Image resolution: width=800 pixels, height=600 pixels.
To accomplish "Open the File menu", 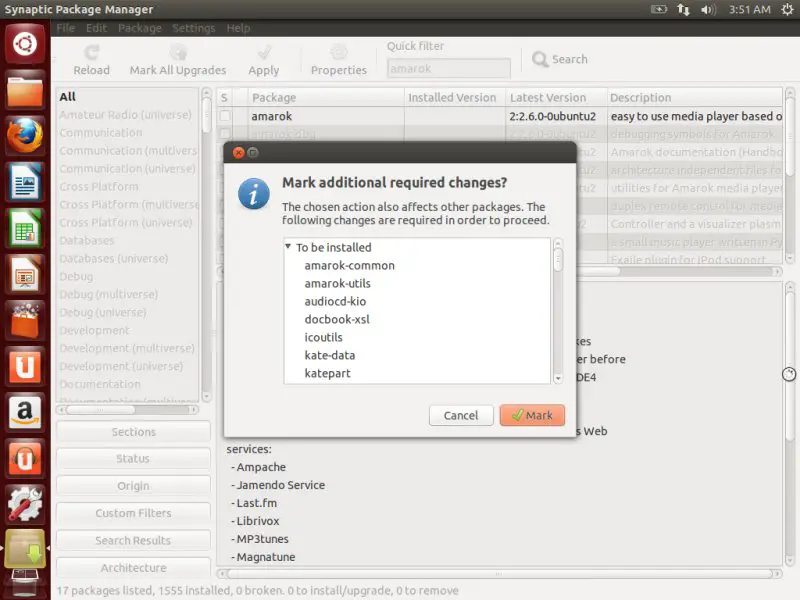I will pos(65,28).
